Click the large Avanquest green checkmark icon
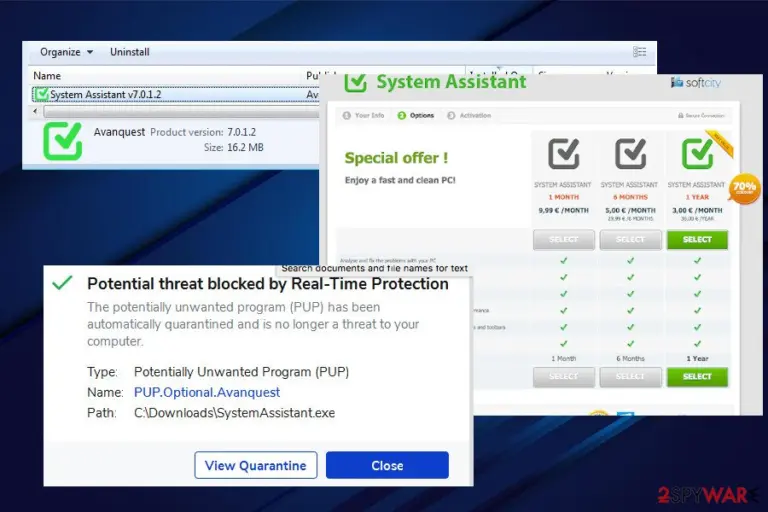 point(63,141)
